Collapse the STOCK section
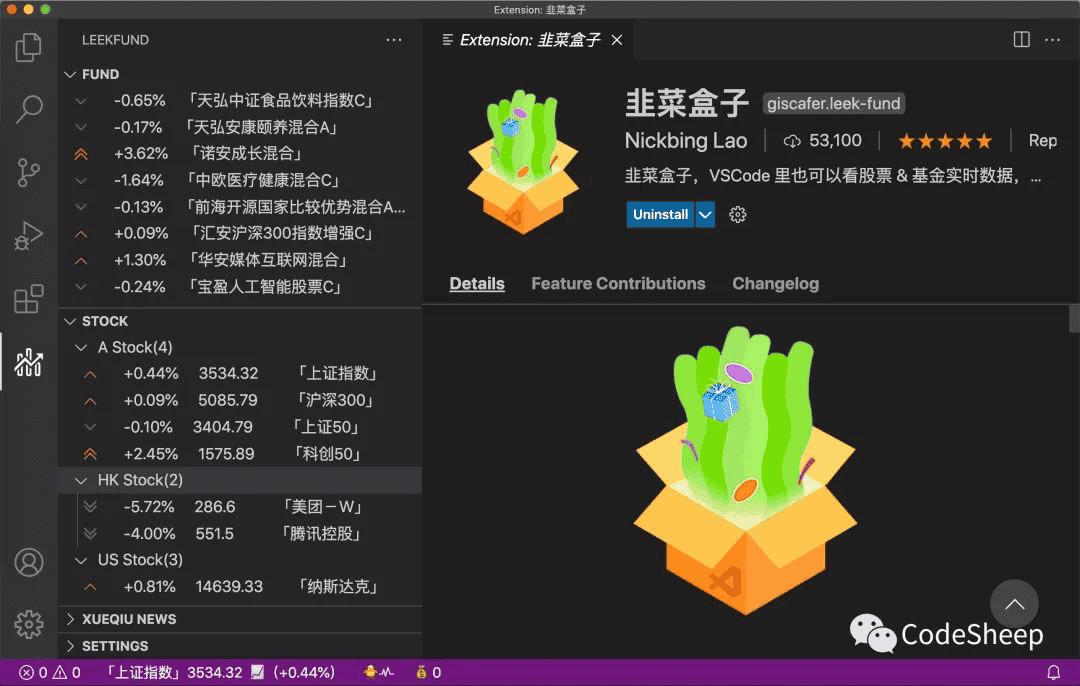1080x686 pixels. coord(70,321)
